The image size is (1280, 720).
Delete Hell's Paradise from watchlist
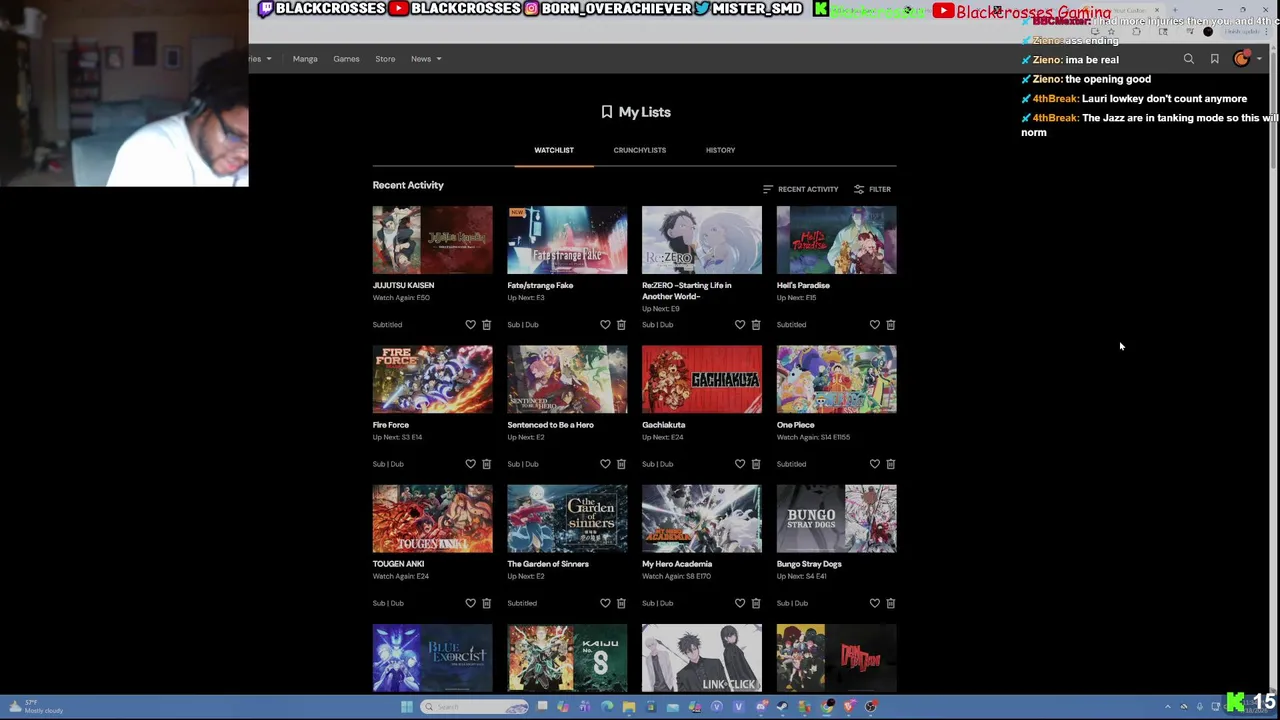891,325
